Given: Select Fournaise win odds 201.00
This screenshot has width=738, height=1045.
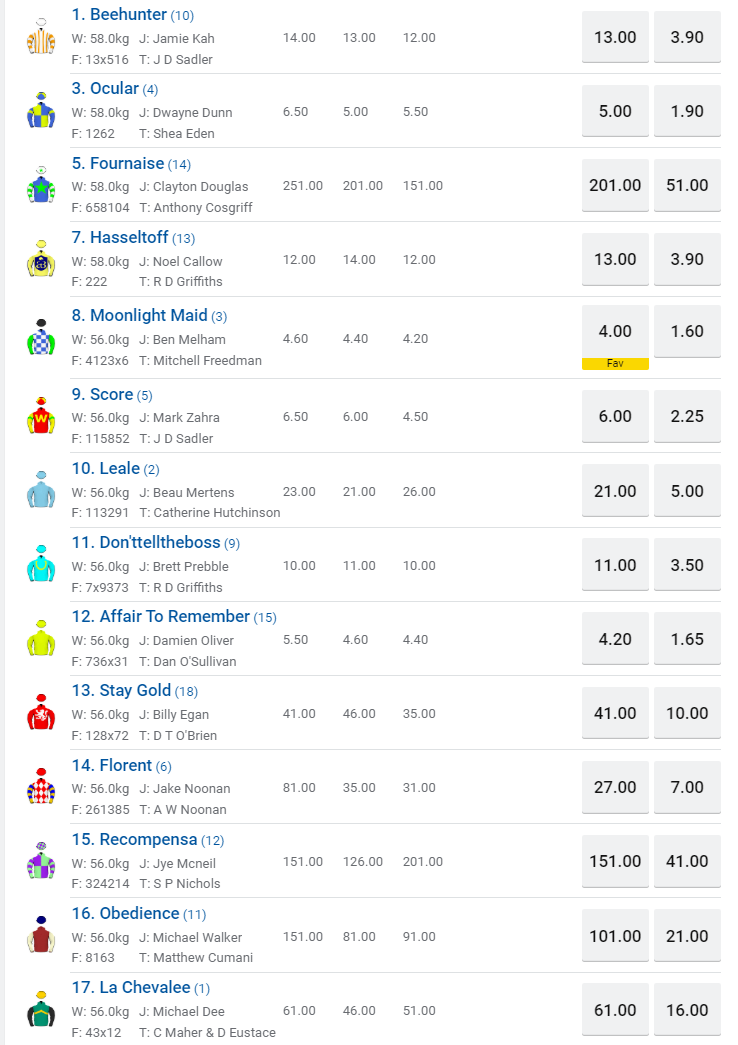Looking at the screenshot, I should click(x=615, y=185).
